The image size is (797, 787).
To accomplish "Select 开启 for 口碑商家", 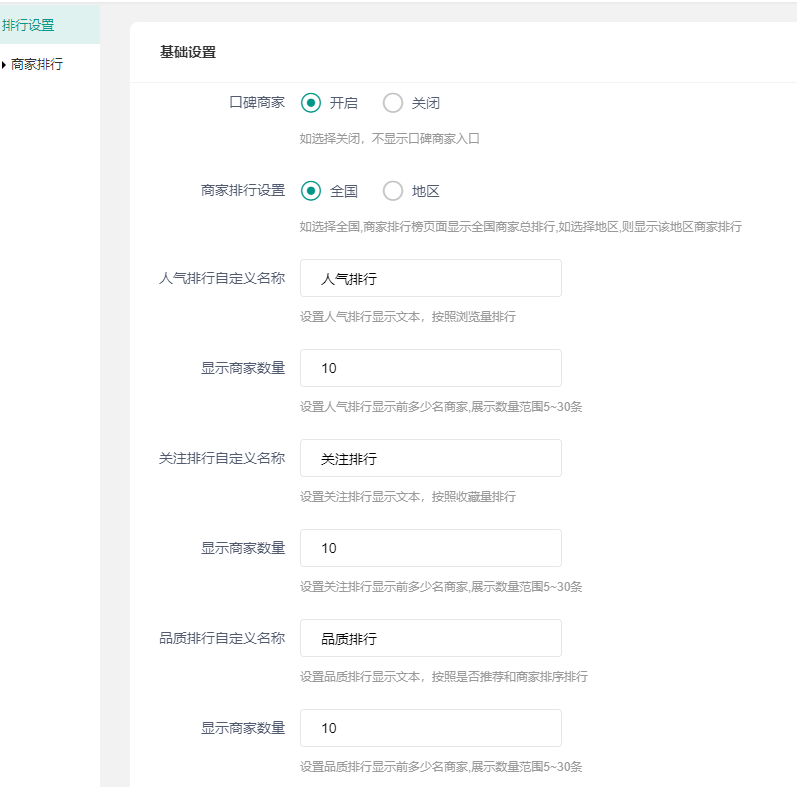I will (311, 103).
